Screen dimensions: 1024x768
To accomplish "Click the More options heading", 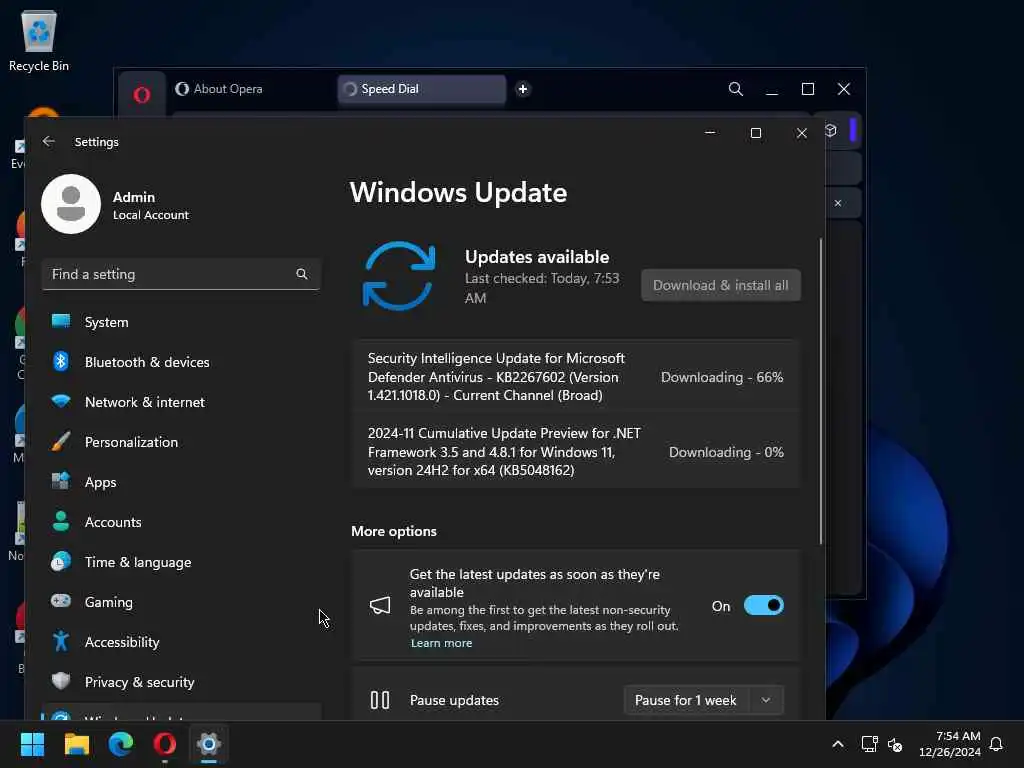I will point(394,531).
